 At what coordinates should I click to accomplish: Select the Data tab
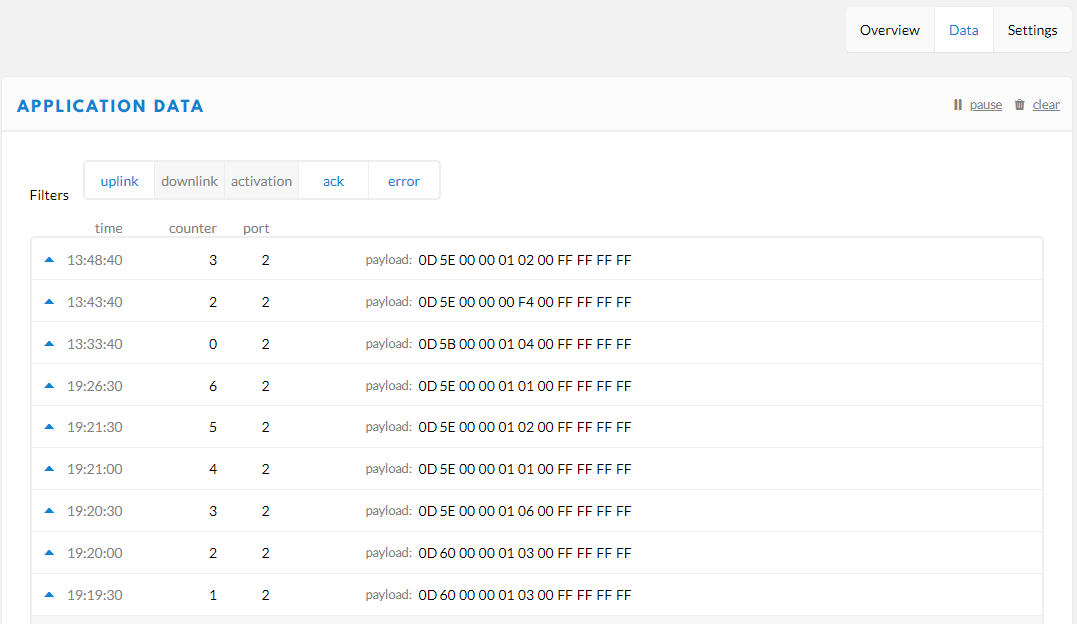point(963,30)
